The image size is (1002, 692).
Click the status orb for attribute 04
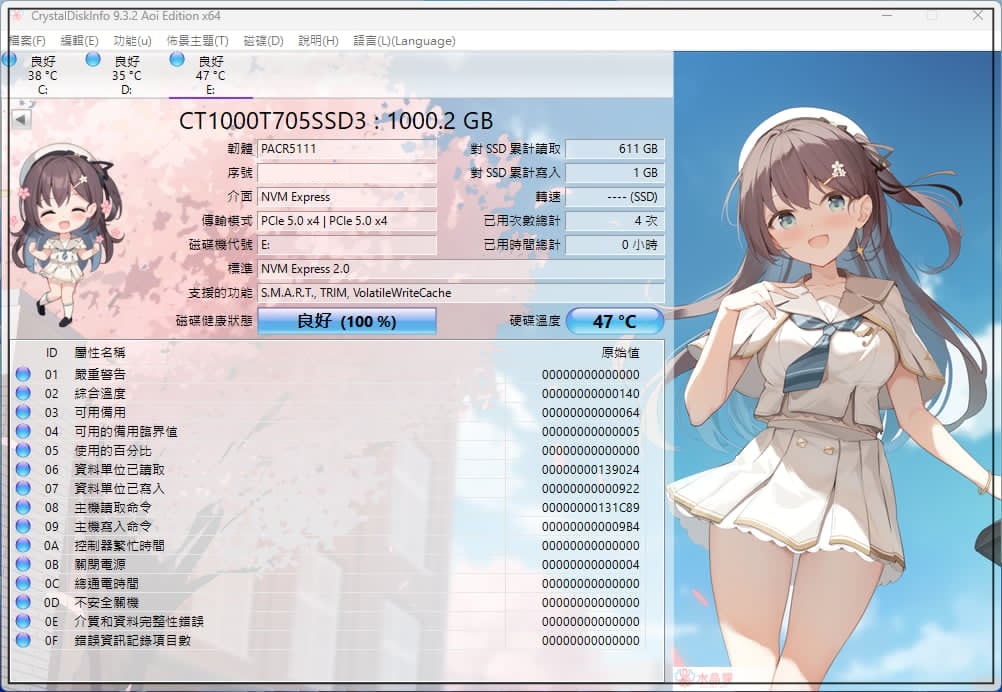[x=23, y=431]
